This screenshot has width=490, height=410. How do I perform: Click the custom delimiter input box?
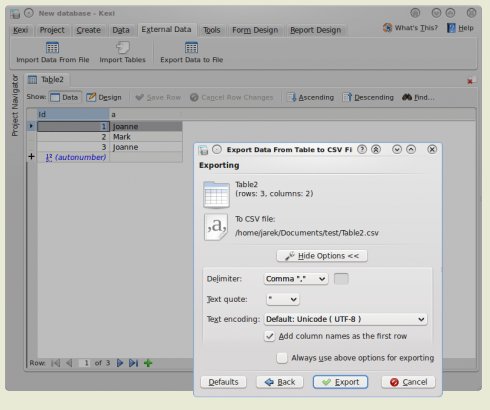(341, 279)
